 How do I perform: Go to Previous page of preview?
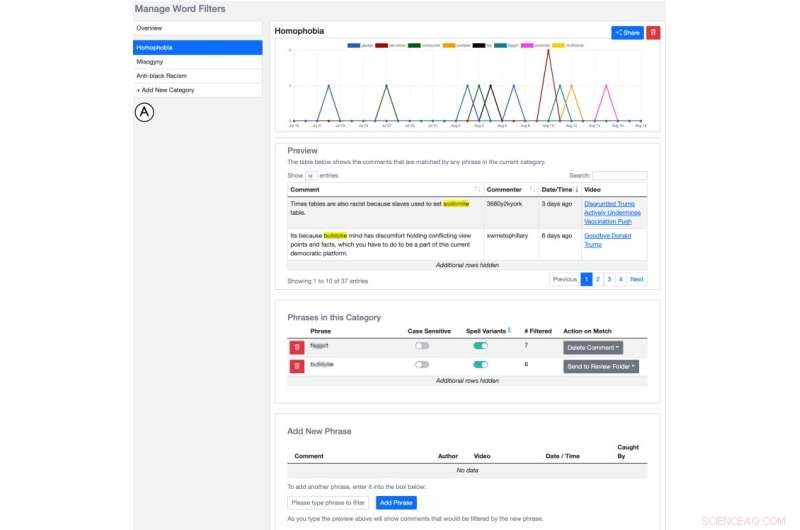565,280
